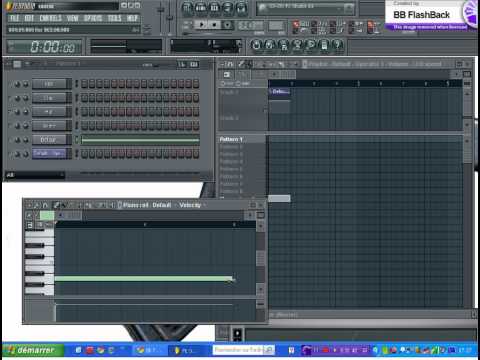Click the Track 1 label in playlist
The height and width of the screenshot is (360, 480).
click(229, 92)
